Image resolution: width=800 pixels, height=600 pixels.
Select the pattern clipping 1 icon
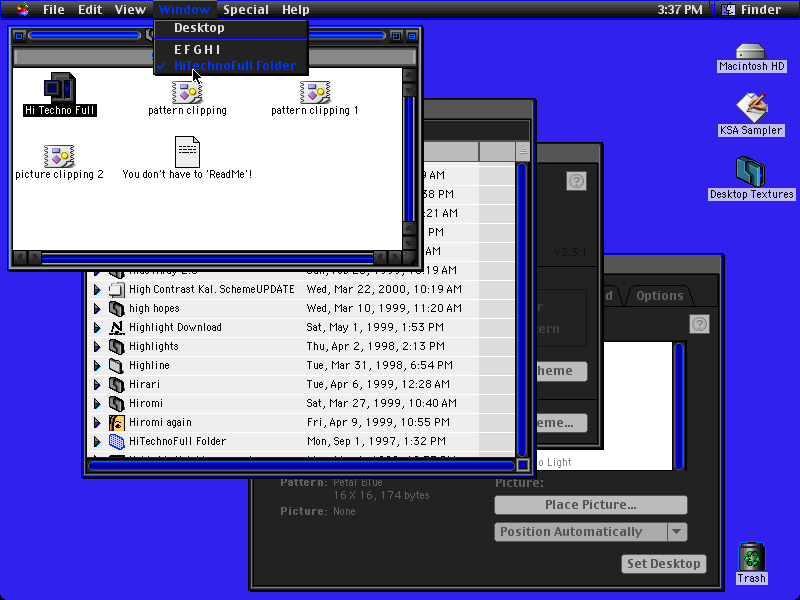[x=315, y=92]
